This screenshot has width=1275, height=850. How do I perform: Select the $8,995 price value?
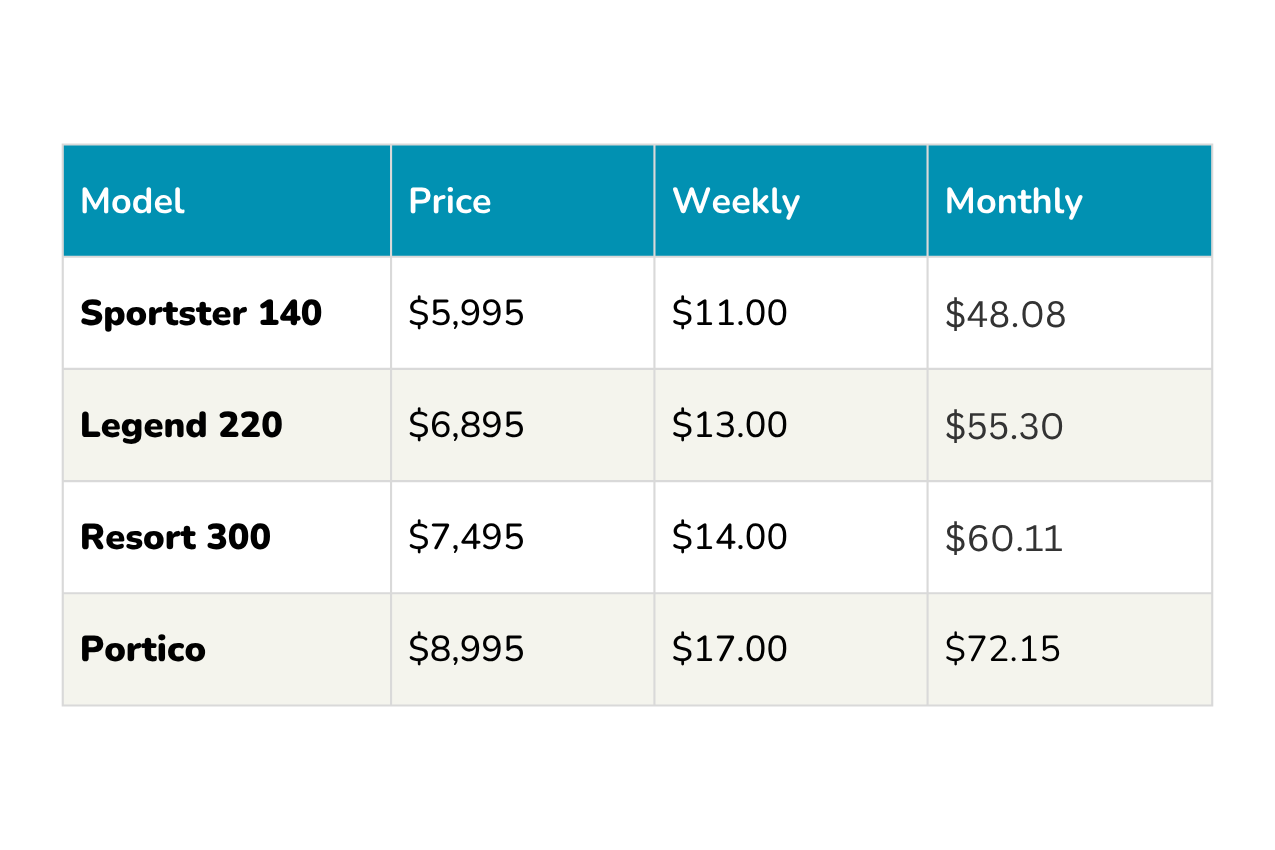coord(466,649)
